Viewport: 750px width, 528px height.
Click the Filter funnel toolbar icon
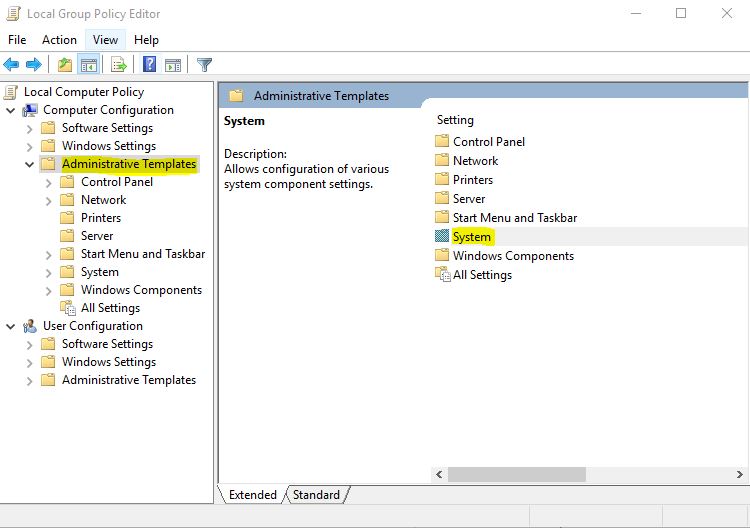(204, 64)
